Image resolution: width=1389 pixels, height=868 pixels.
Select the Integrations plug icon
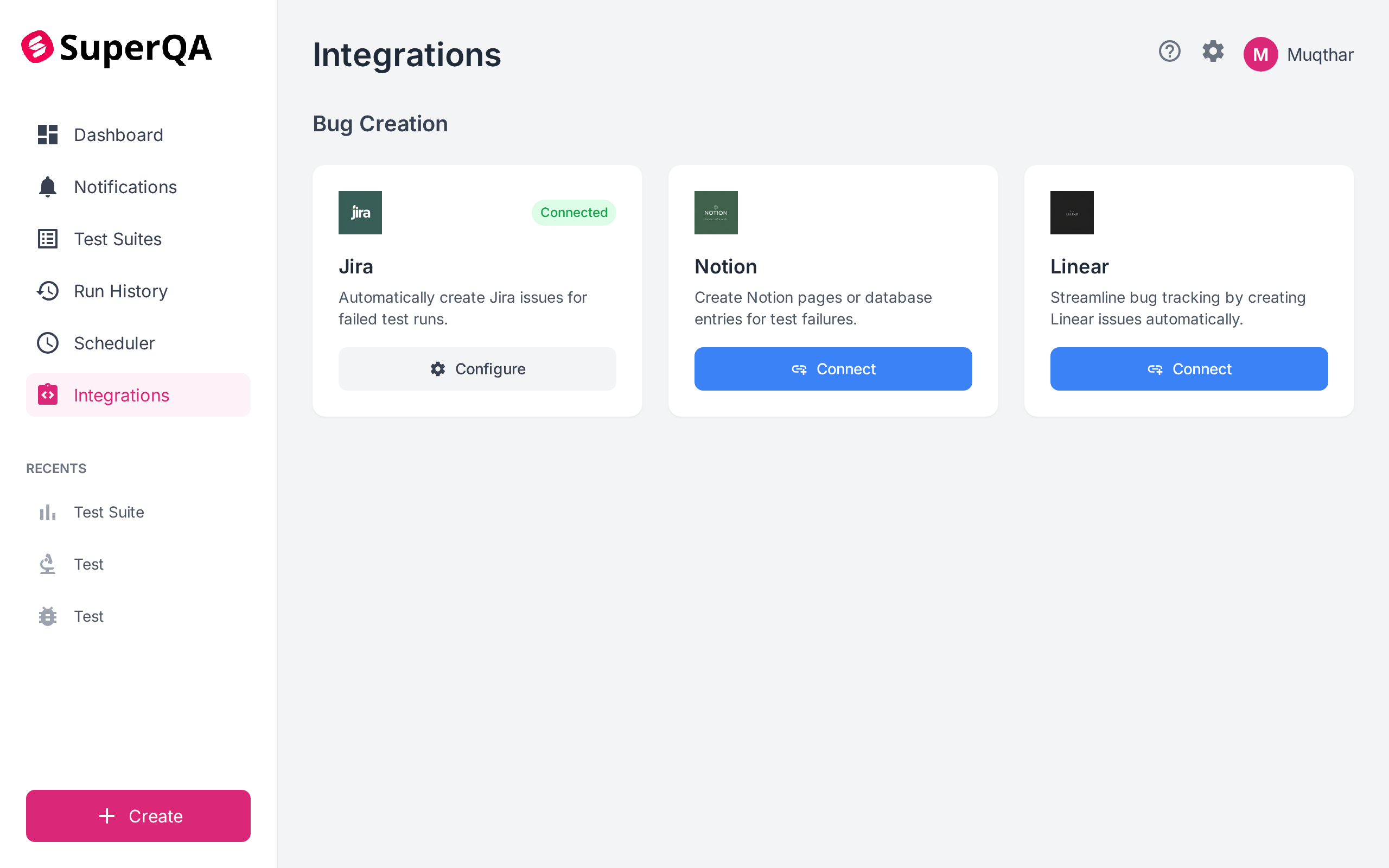[x=48, y=394]
